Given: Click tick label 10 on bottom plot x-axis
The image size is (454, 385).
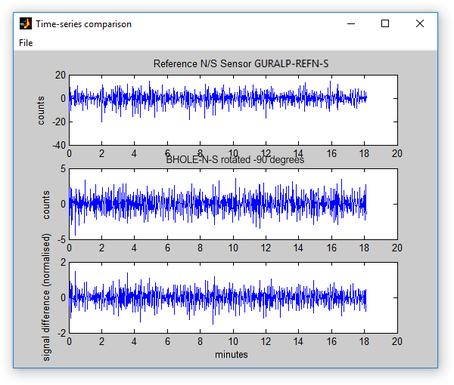Looking at the screenshot, I should [x=233, y=341].
